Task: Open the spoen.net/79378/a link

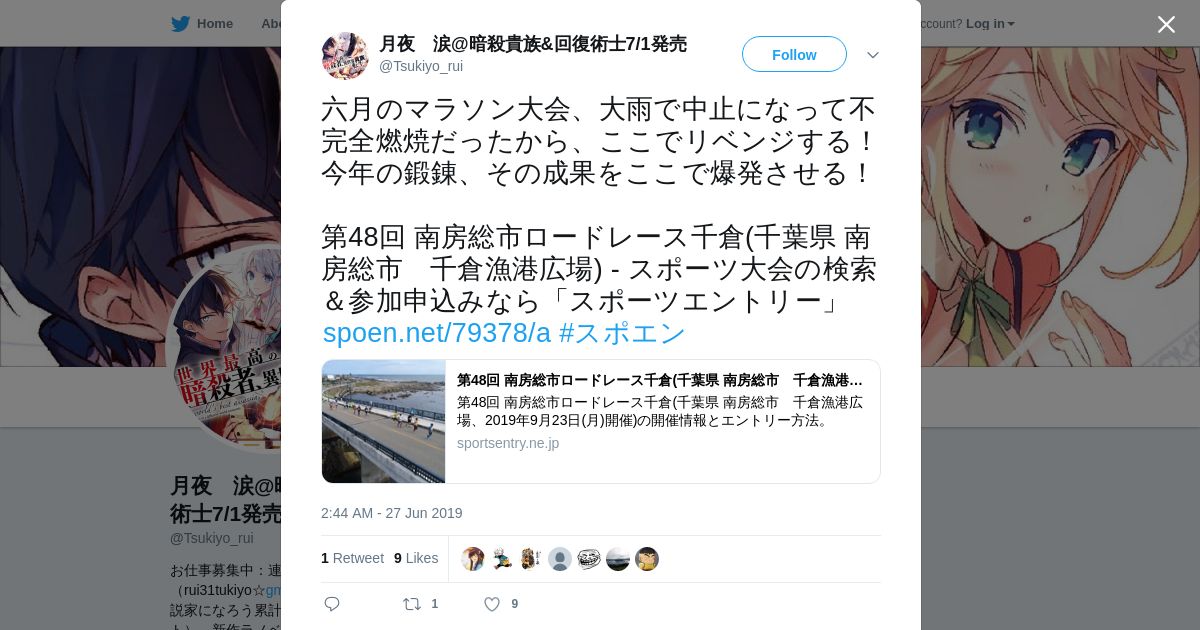Action: pyautogui.click(x=437, y=333)
